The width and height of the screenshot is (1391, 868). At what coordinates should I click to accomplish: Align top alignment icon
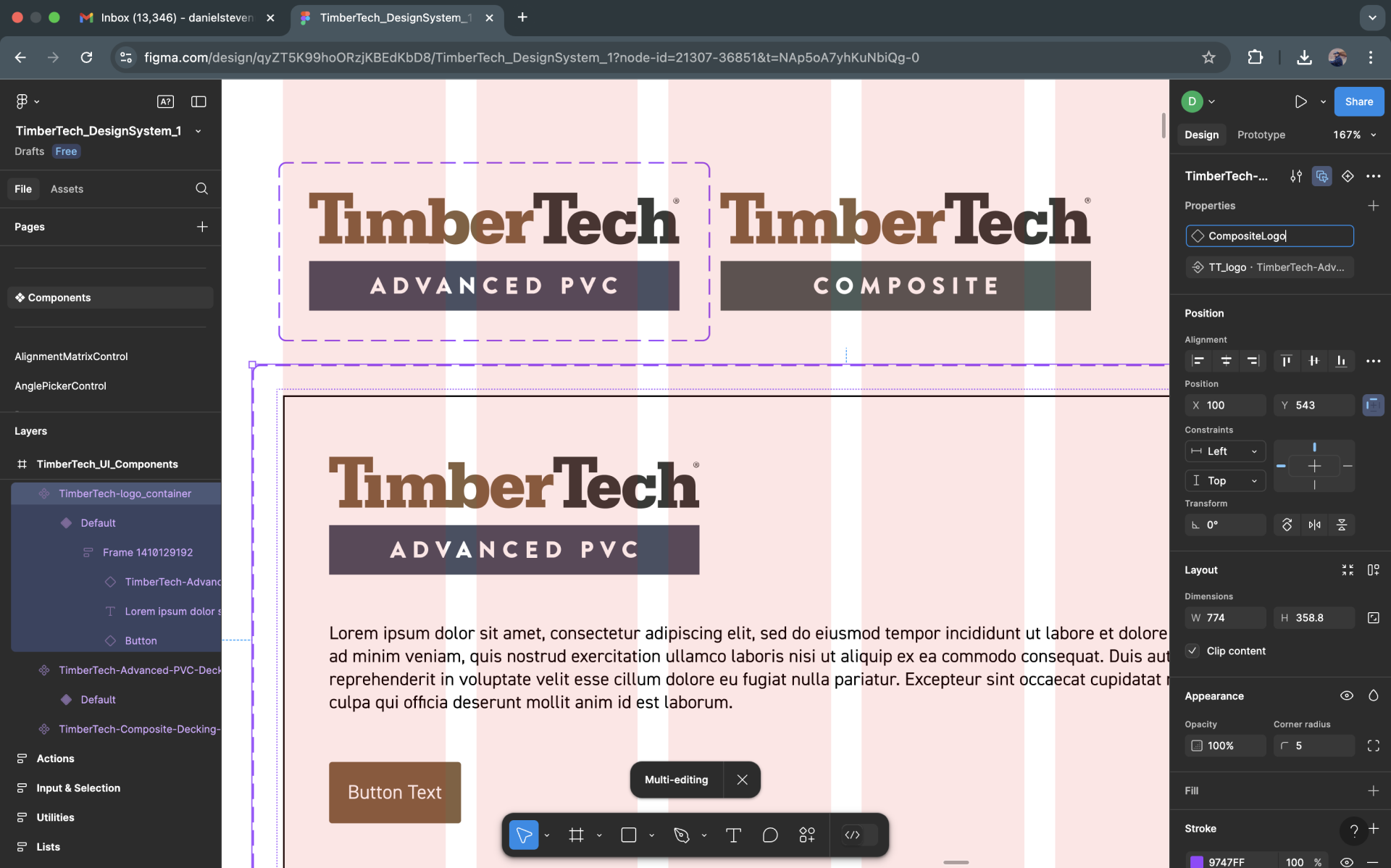point(1286,361)
